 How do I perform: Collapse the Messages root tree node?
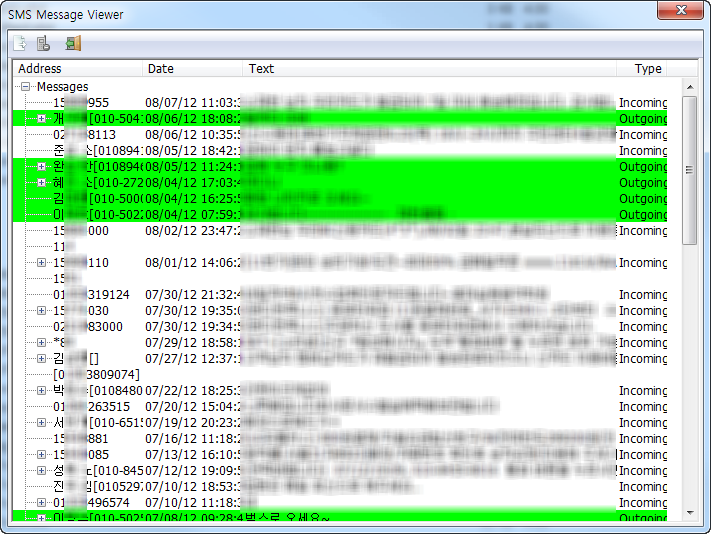[26, 86]
